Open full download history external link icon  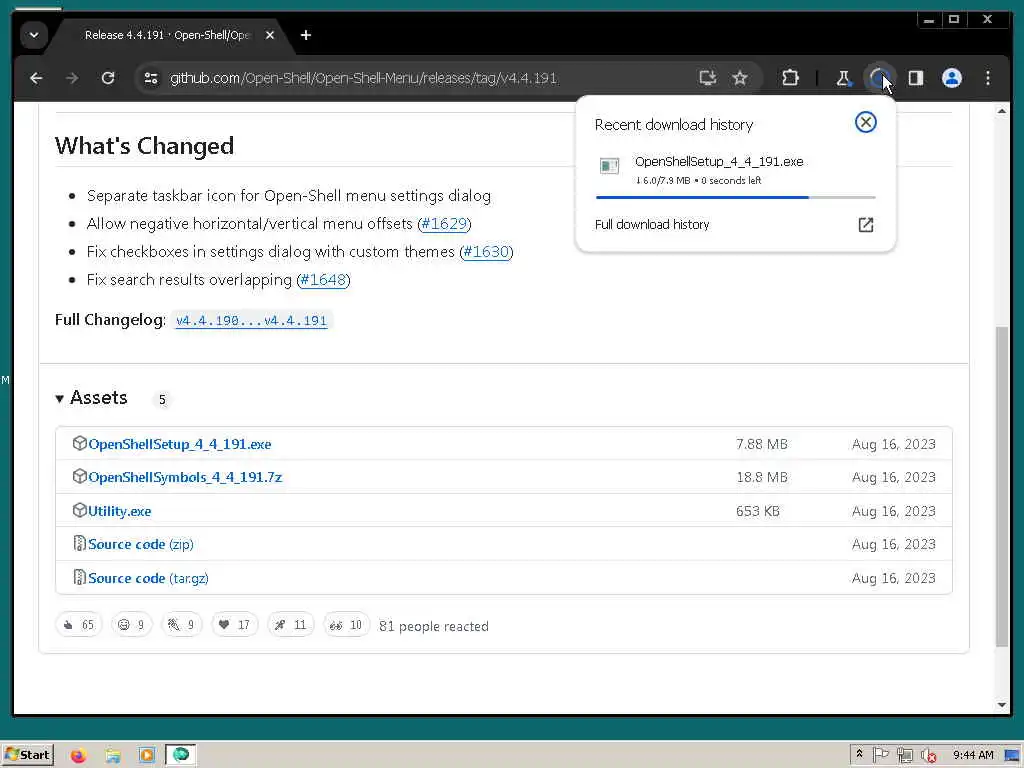point(865,225)
